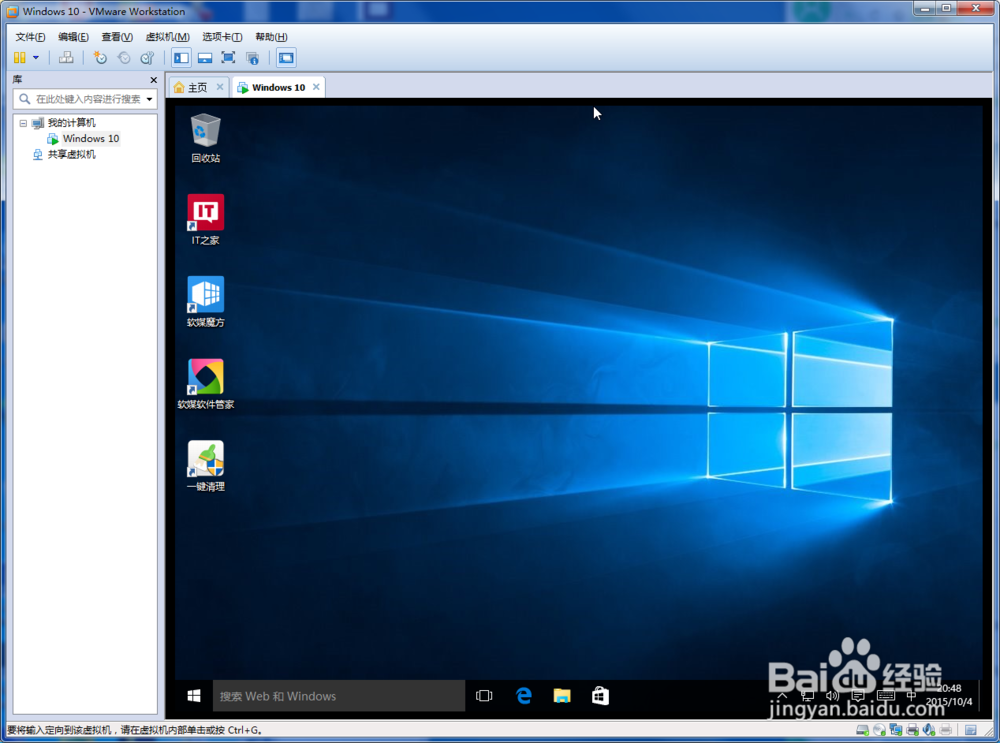The image size is (1000, 743).
Task: Open the snapshot manager icon
Action: (x=147, y=58)
